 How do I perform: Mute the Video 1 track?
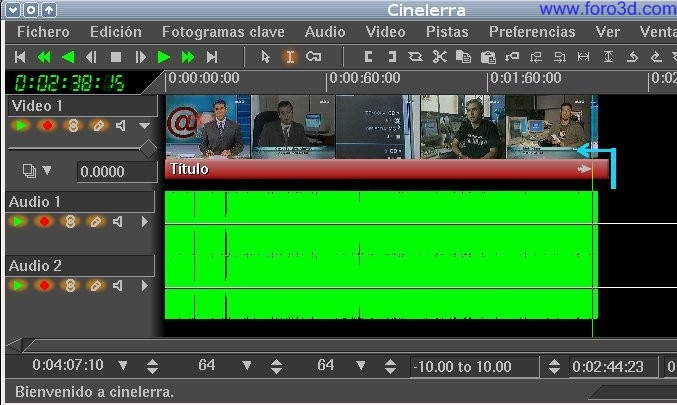click(120, 126)
